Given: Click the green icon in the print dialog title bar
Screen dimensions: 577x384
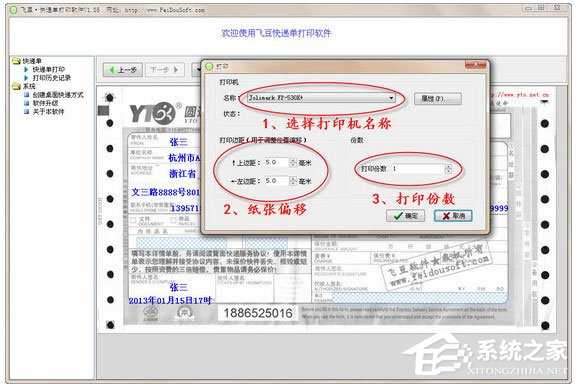Looking at the screenshot, I should [x=209, y=67].
